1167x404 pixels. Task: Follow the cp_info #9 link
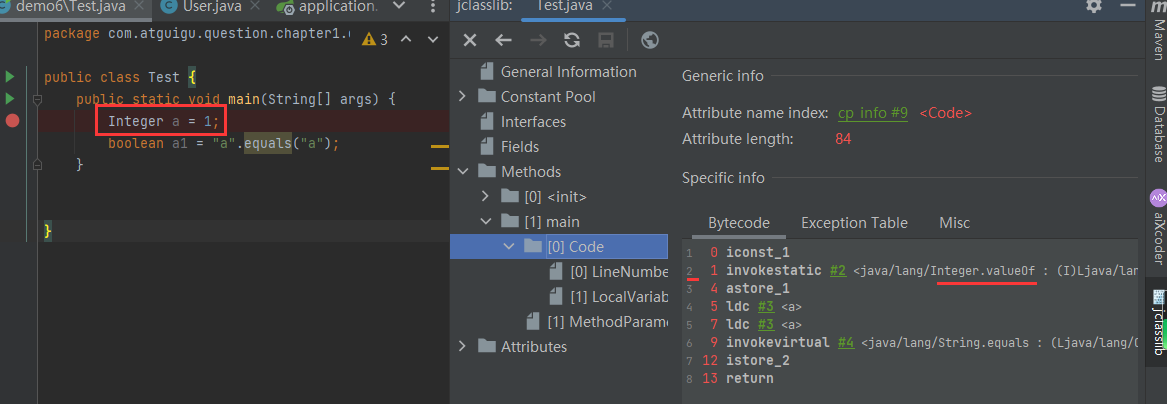(872, 113)
